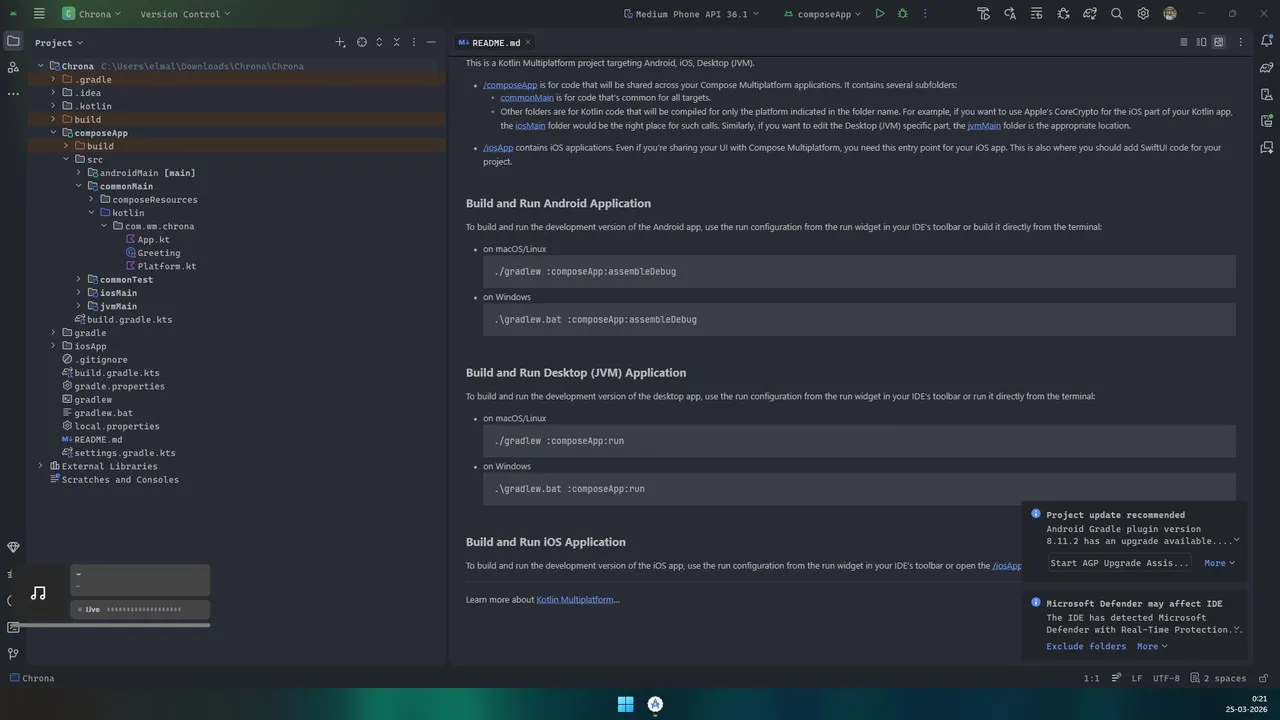Follow the Kotlin Multiplatform link
1280x720 pixels.
pos(575,599)
